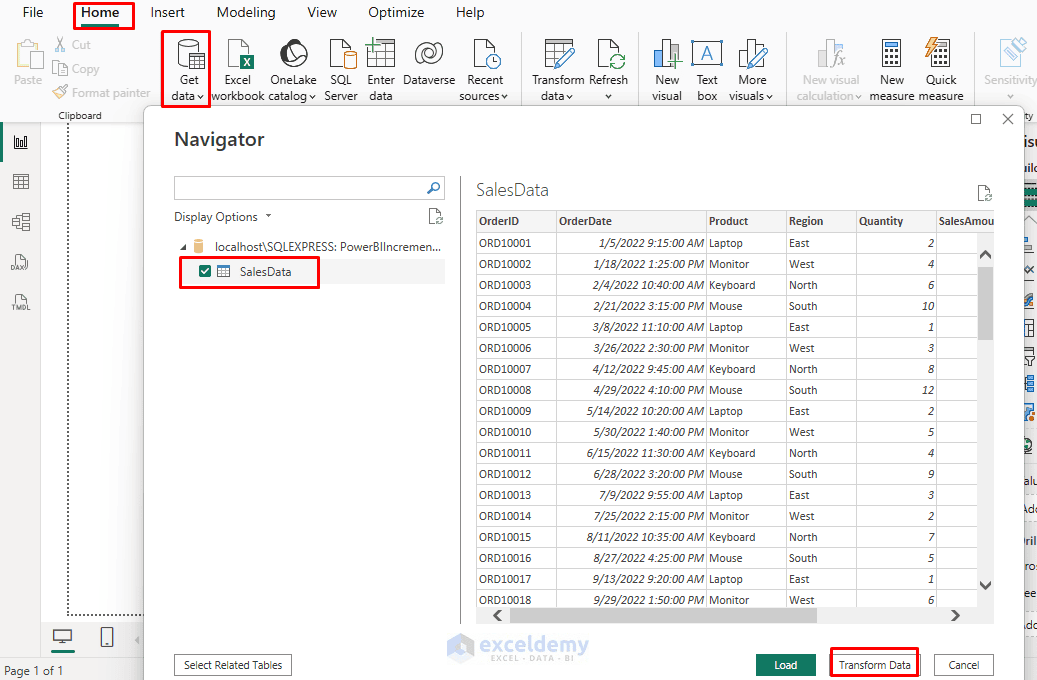Open DAX query view in sidebar
Image resolution: width=1037 pixels, height=680 pixels.
20,263
